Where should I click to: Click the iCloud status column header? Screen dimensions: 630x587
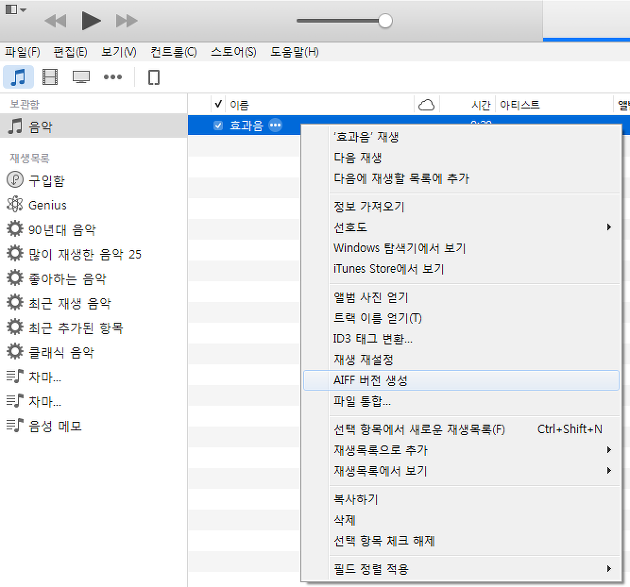coord(426,105)
